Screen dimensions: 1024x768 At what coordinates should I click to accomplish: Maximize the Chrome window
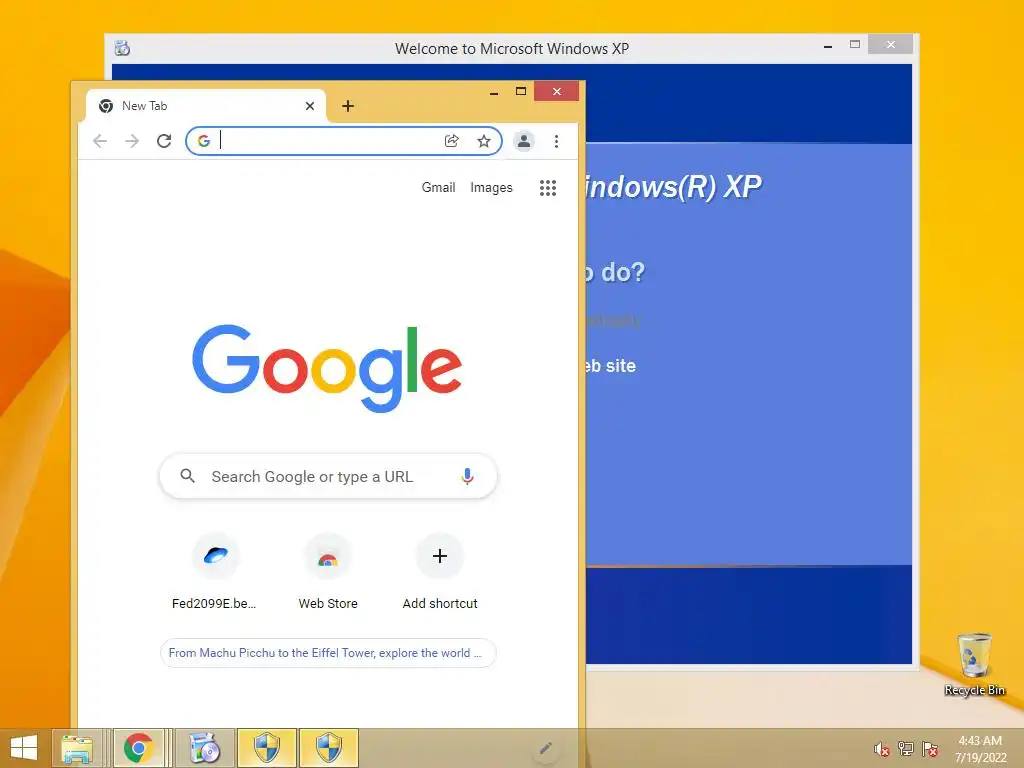click(x=520, y=91)
